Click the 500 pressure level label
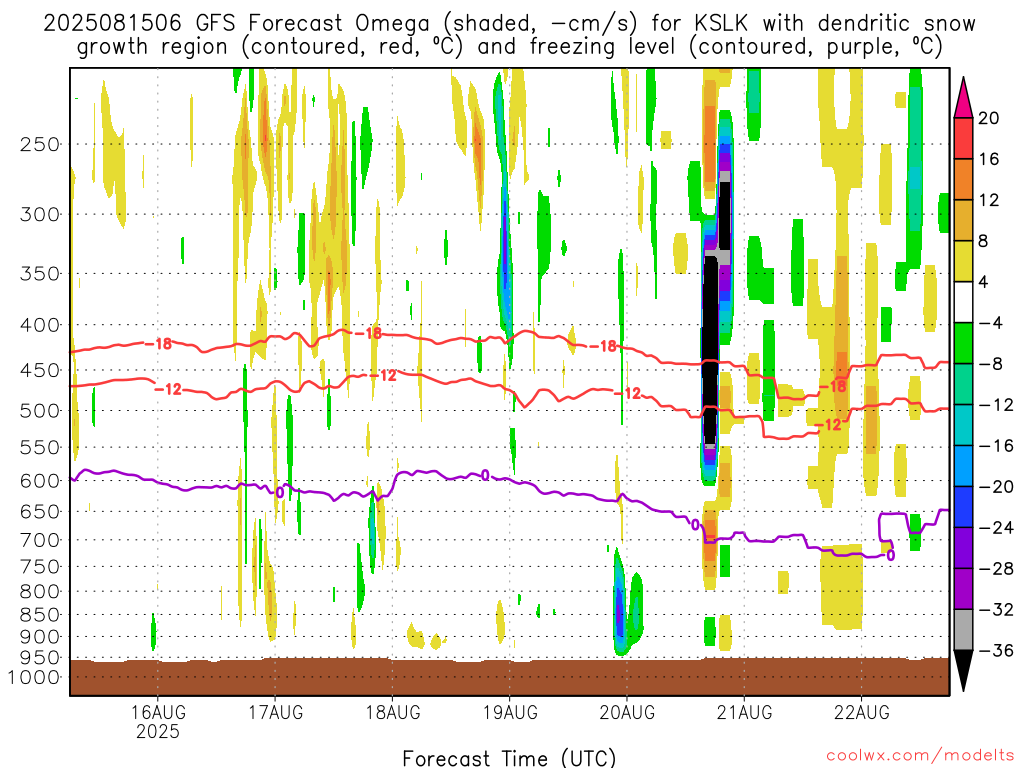This screenshot has height=768, width=1024. pos(40,411)
